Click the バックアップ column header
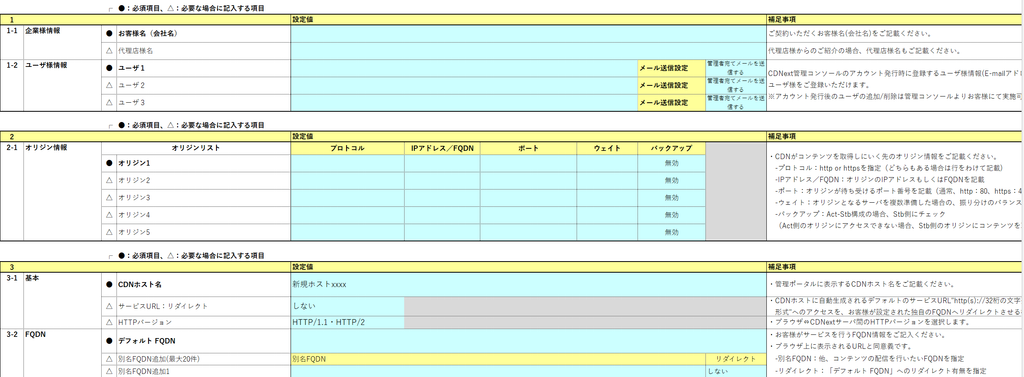The image size is (1024, 377). click(x=671, y=148)
